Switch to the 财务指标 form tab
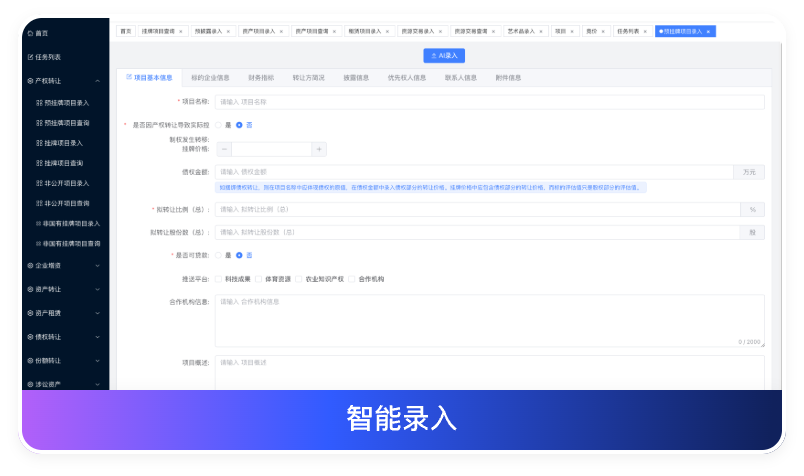Screen dimensions: 804x476 coord(260,77)
